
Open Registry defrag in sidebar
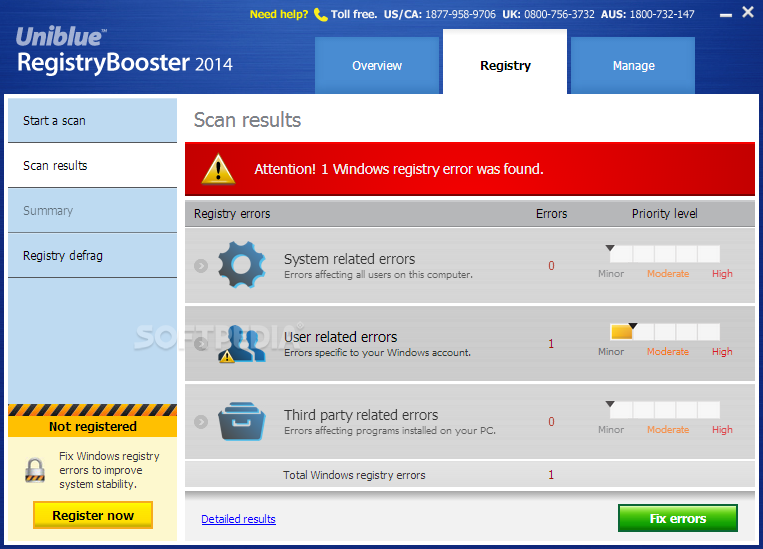click(x=92, y=256)
